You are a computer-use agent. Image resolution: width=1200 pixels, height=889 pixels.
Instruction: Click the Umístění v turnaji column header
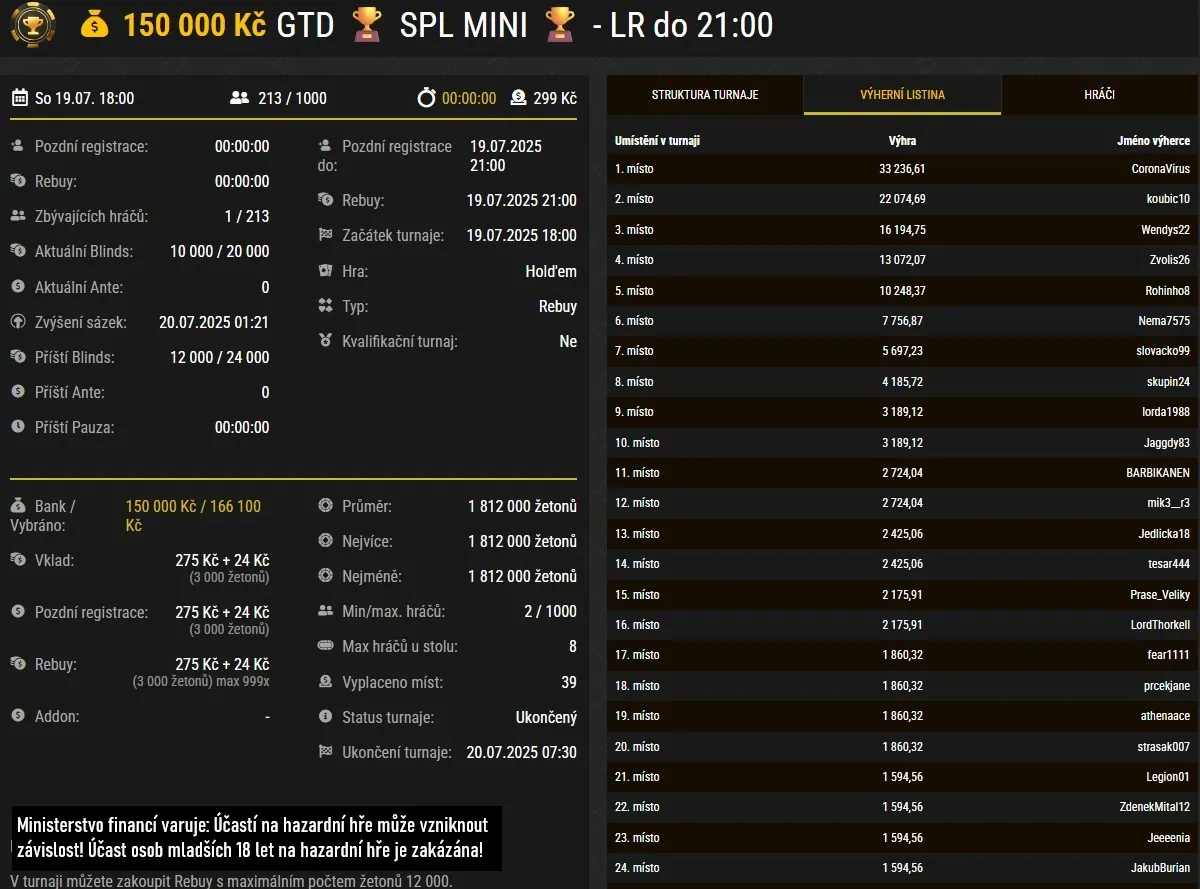coord(657,141)
